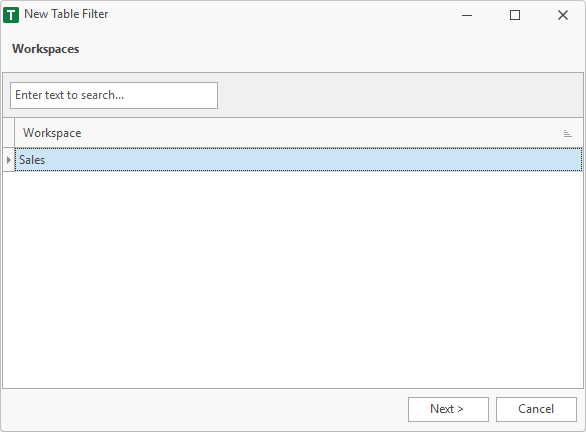Viewport: 586px width, 432px height.
Task: Select the Sales workspace row
Action: (x=299, y=160)
